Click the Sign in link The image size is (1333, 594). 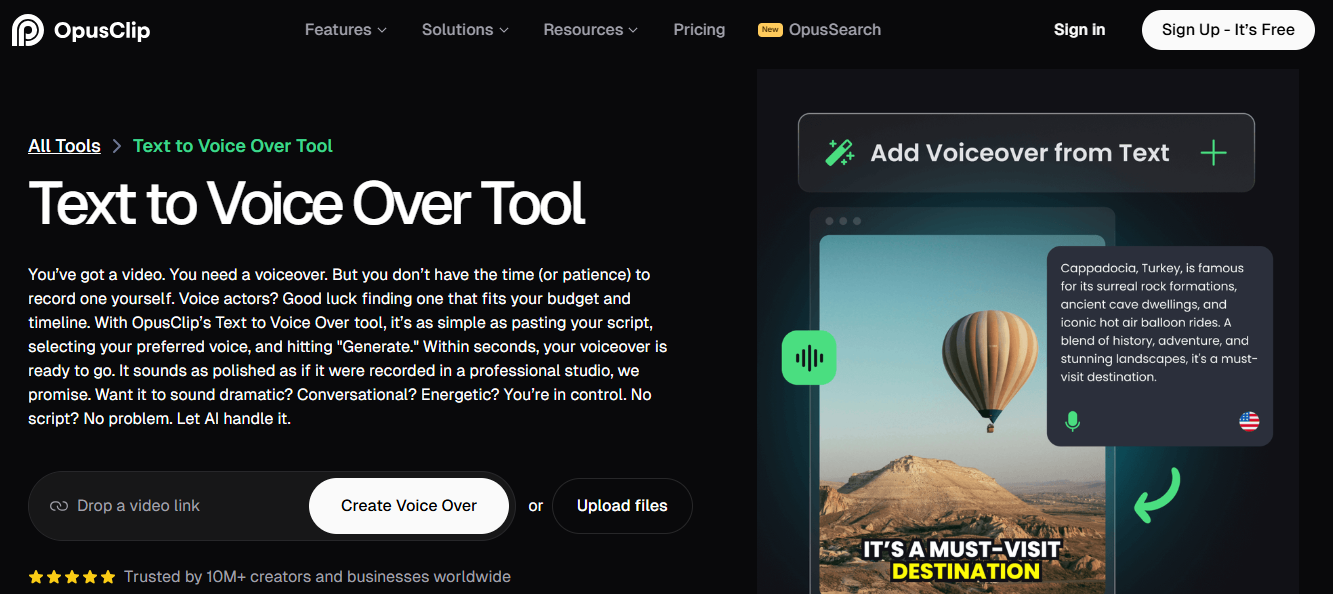click(1079, 30)
